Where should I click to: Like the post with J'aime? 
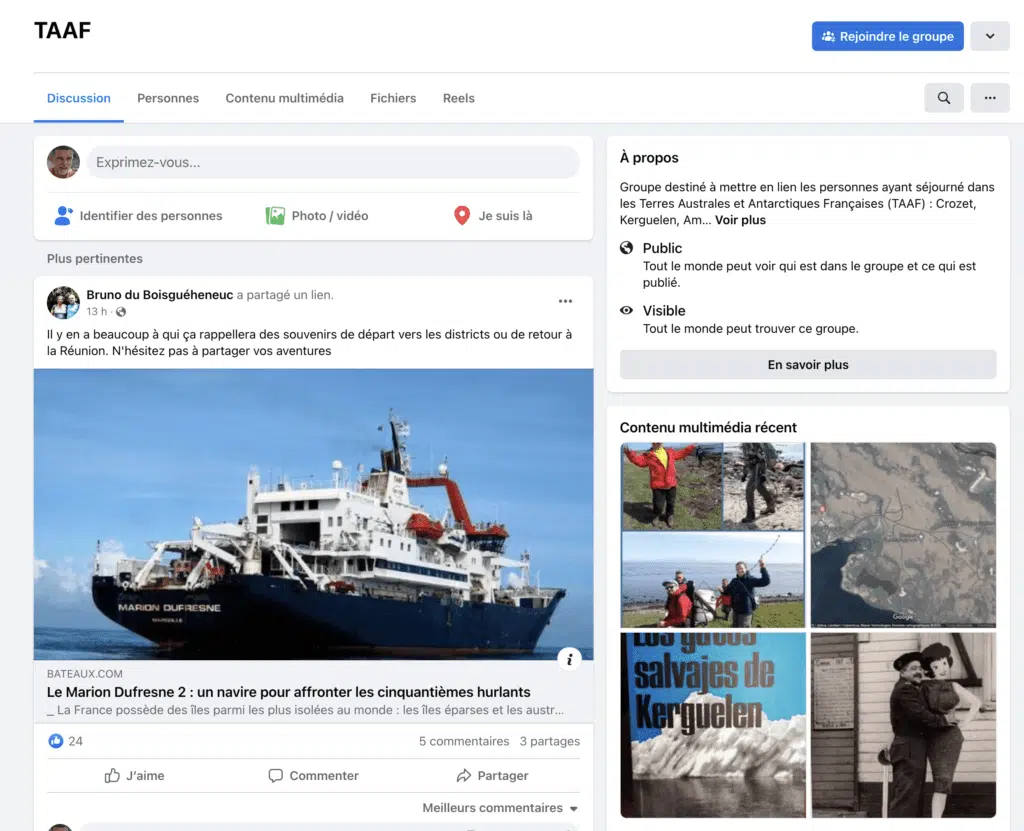[135, 776]
